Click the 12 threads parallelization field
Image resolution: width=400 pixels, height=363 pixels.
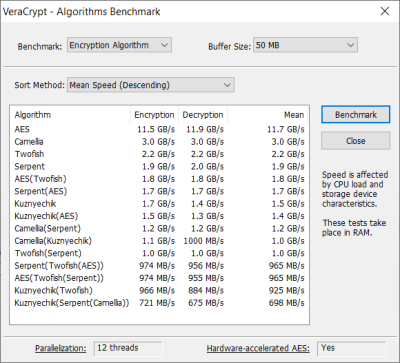(x=128, y=348)
